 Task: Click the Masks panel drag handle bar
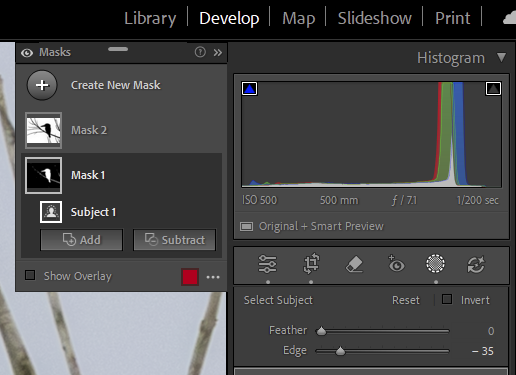(x=118, y=49)
